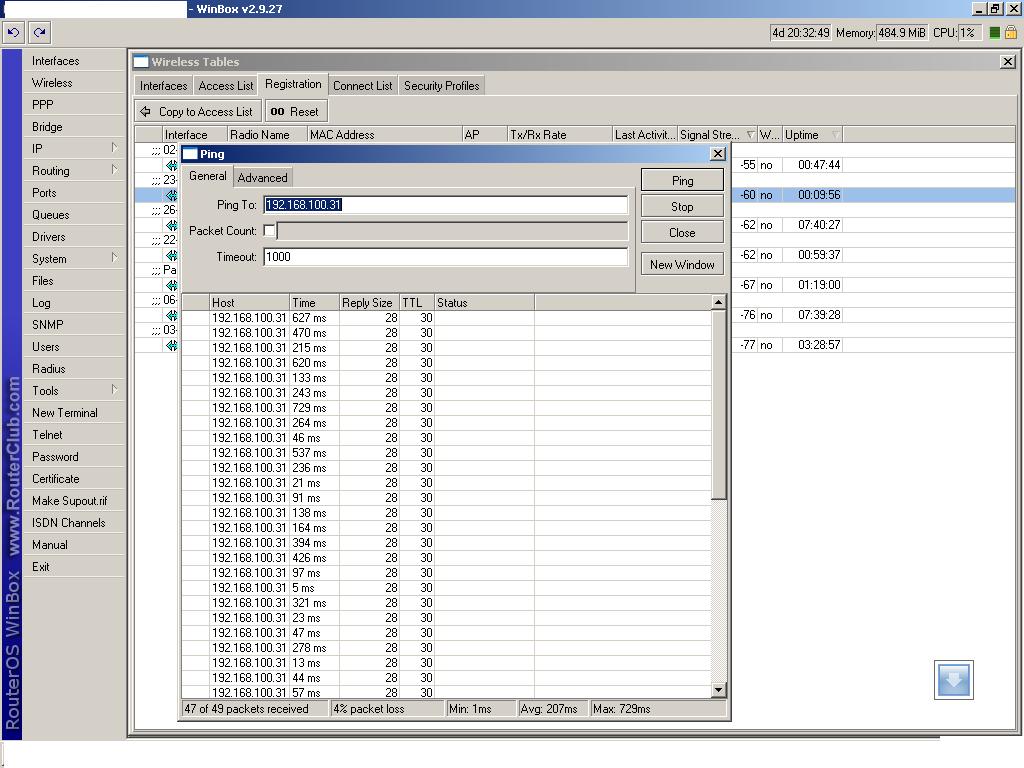This screenshot has width=1024, height=768.
Task: Click the Wireless Tables window title icon
Action: coord(140,62)
